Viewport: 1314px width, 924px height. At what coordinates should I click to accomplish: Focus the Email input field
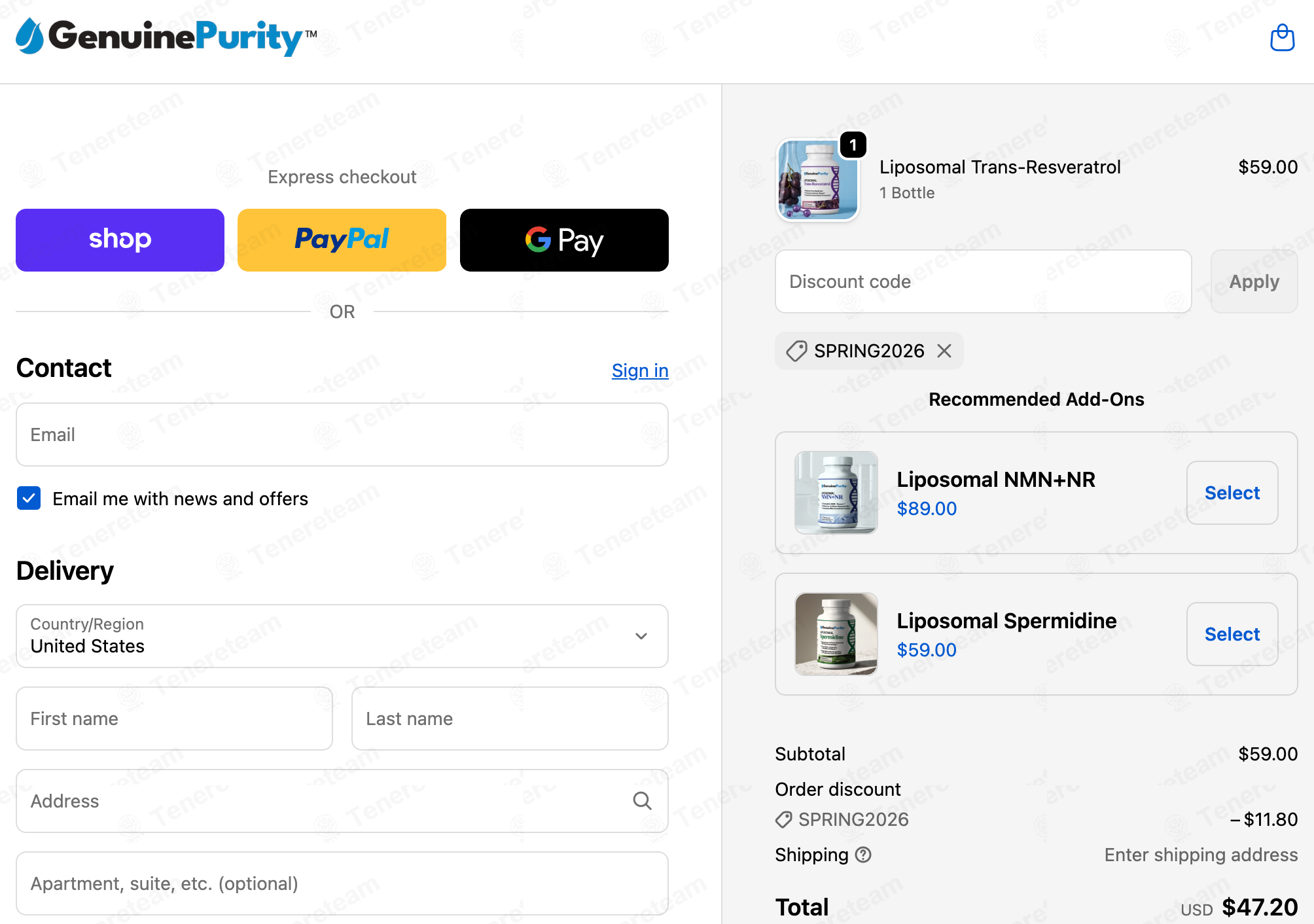click(342, 435)
